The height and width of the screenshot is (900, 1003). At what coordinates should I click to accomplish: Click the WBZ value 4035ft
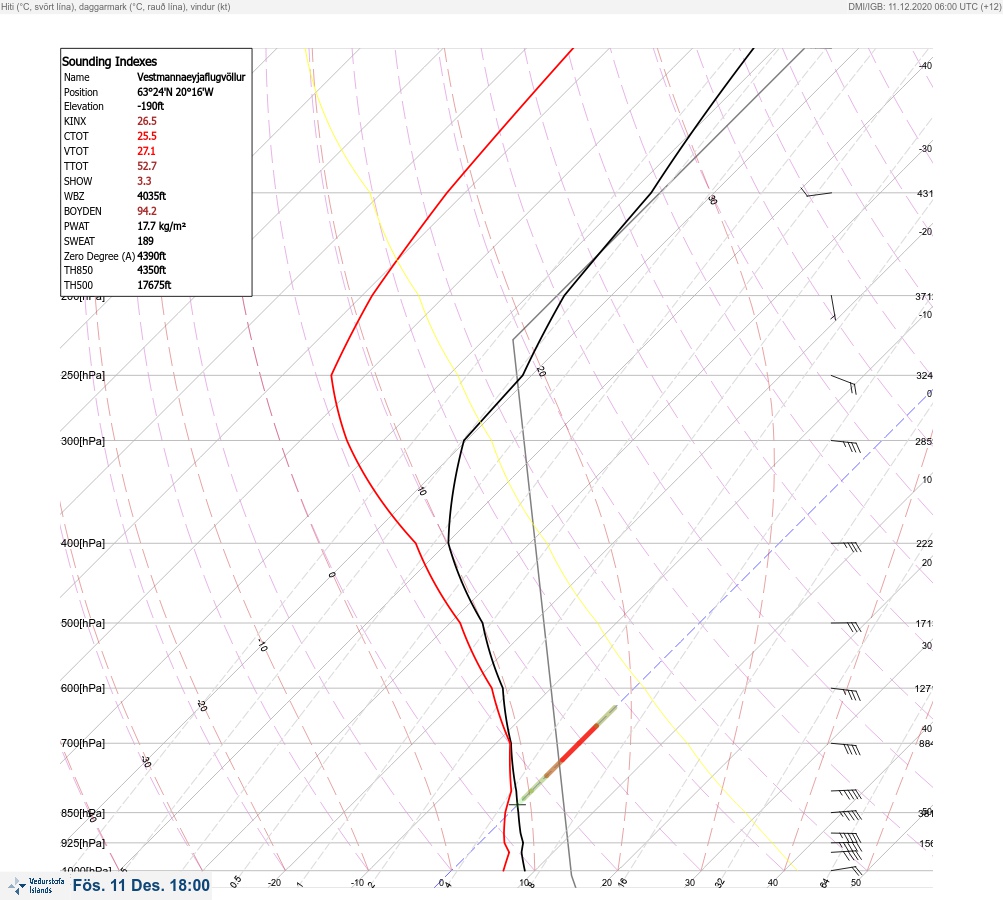pyautogui.click(x=152, y=196)
